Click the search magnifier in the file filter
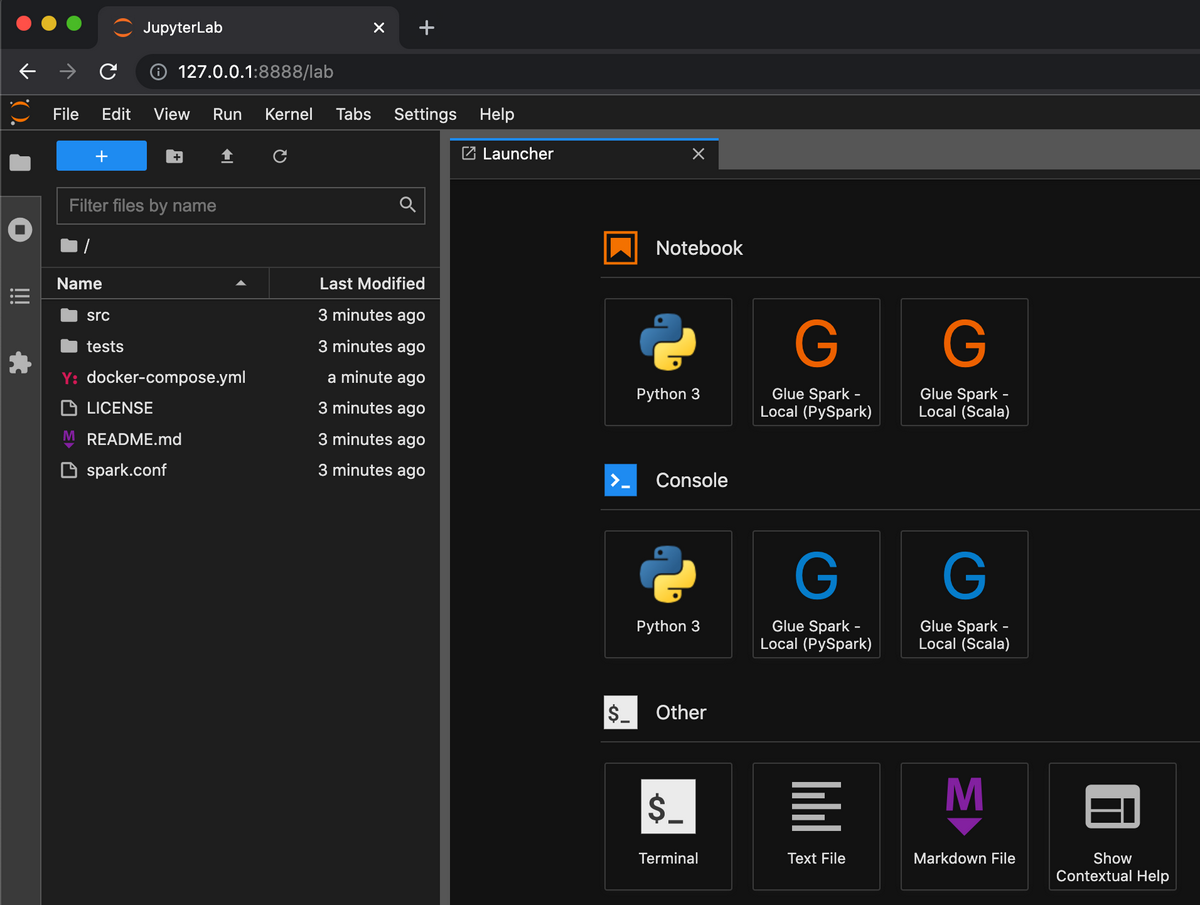This screenshot has height=905, width=1200. coord(407,205)
